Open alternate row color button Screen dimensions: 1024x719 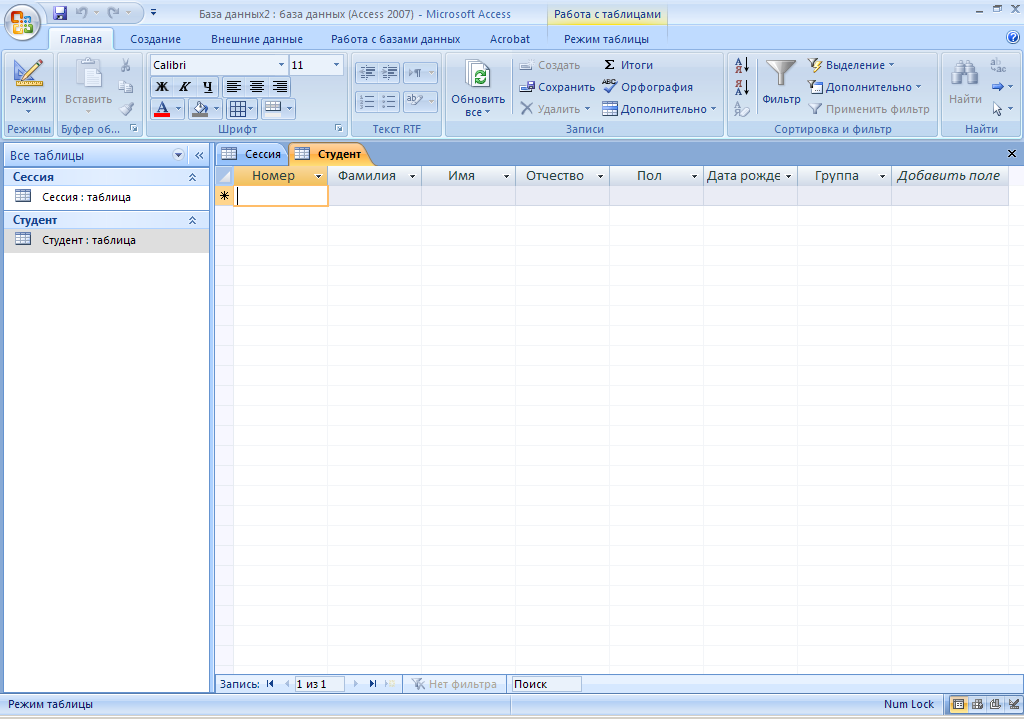[x=278, y=108]
